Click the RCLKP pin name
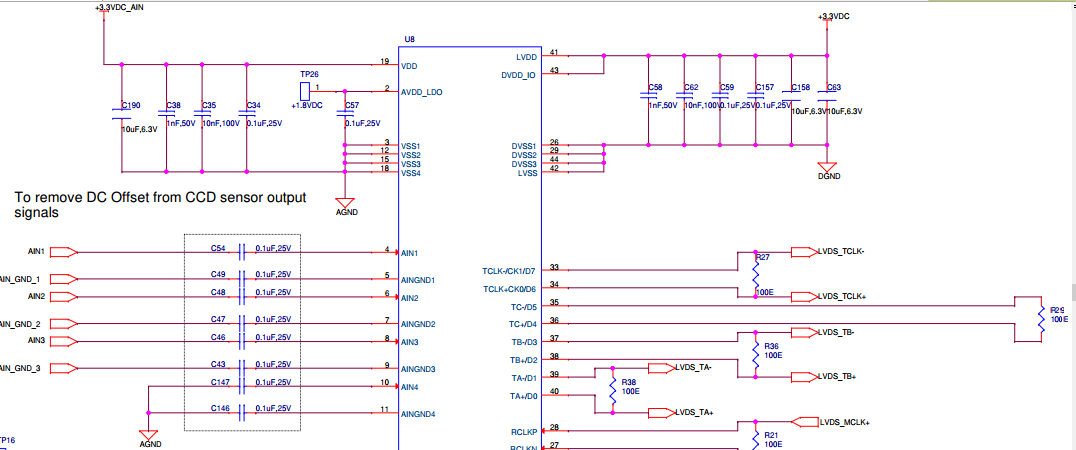This screenshot has height=450, width=1076. 525,432
